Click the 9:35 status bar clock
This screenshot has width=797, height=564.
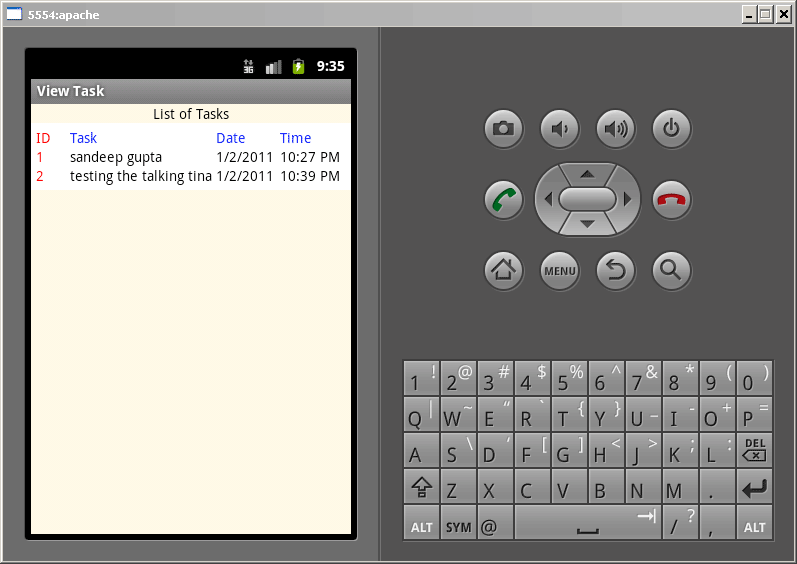330,66
